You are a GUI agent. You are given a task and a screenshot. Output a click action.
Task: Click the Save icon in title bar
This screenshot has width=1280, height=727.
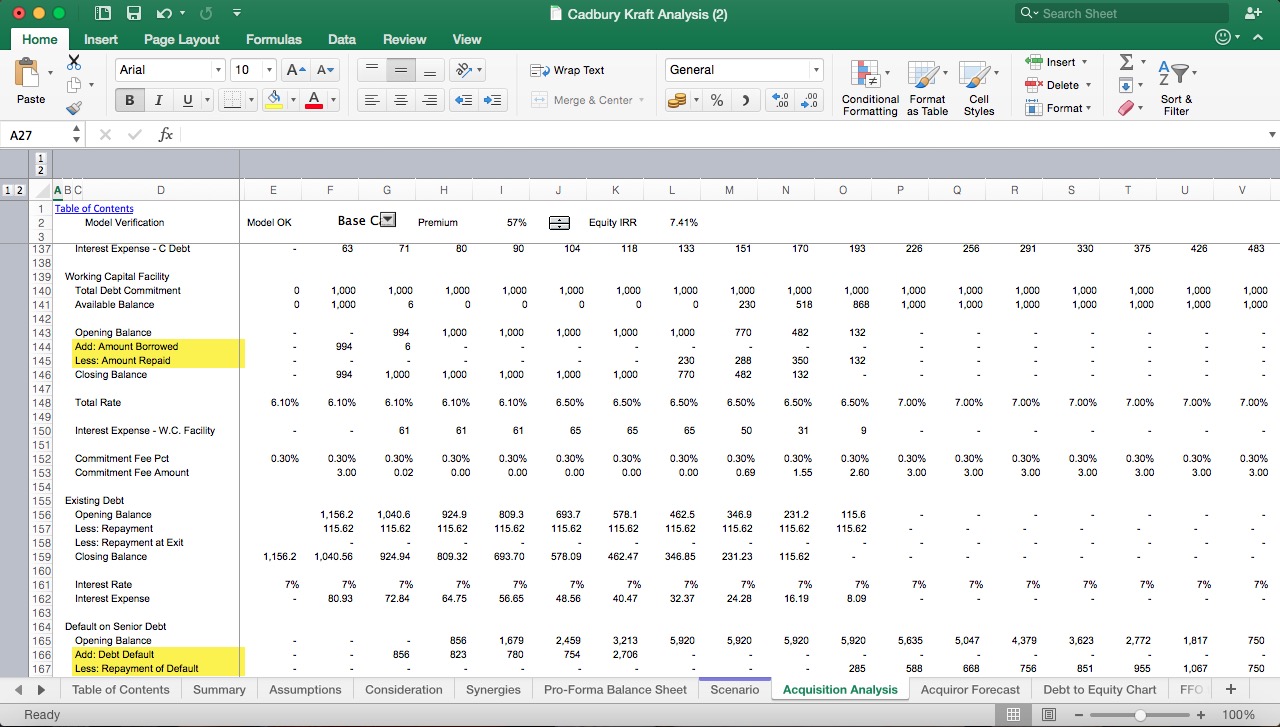pos(133,14)
